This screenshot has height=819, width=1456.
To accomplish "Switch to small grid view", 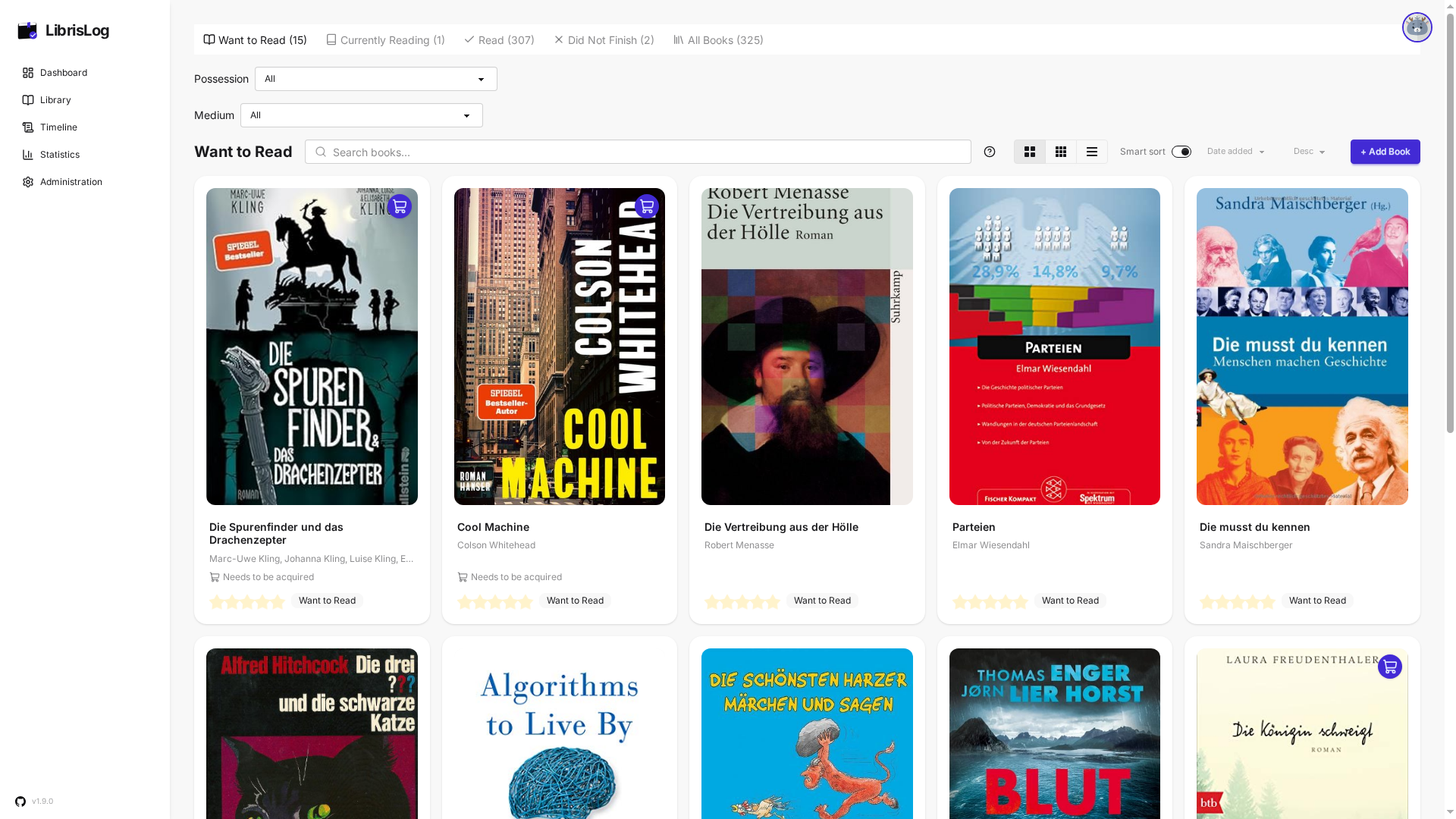I will tap(1061, 152).
